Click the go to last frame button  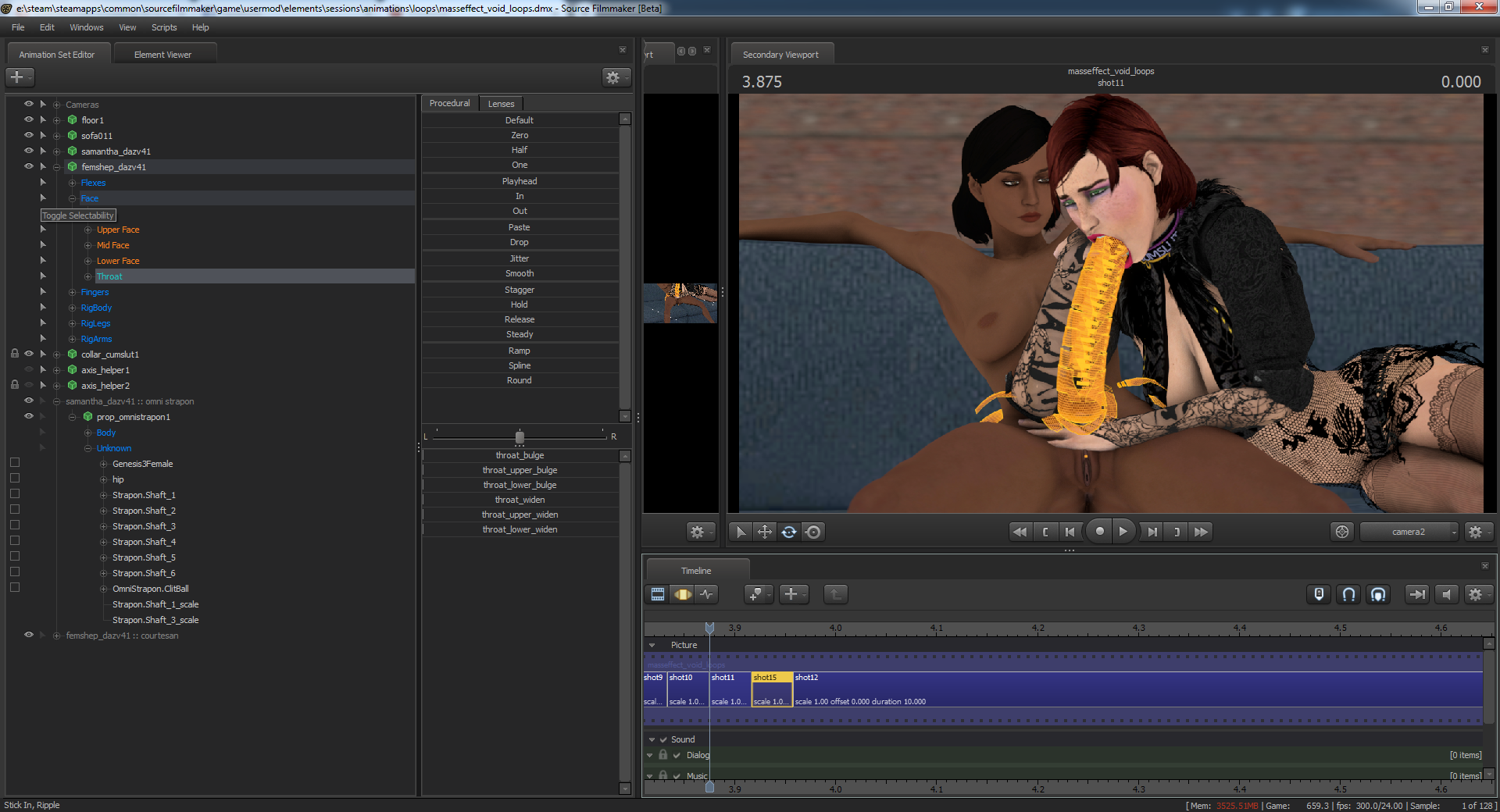point(1152,532)
